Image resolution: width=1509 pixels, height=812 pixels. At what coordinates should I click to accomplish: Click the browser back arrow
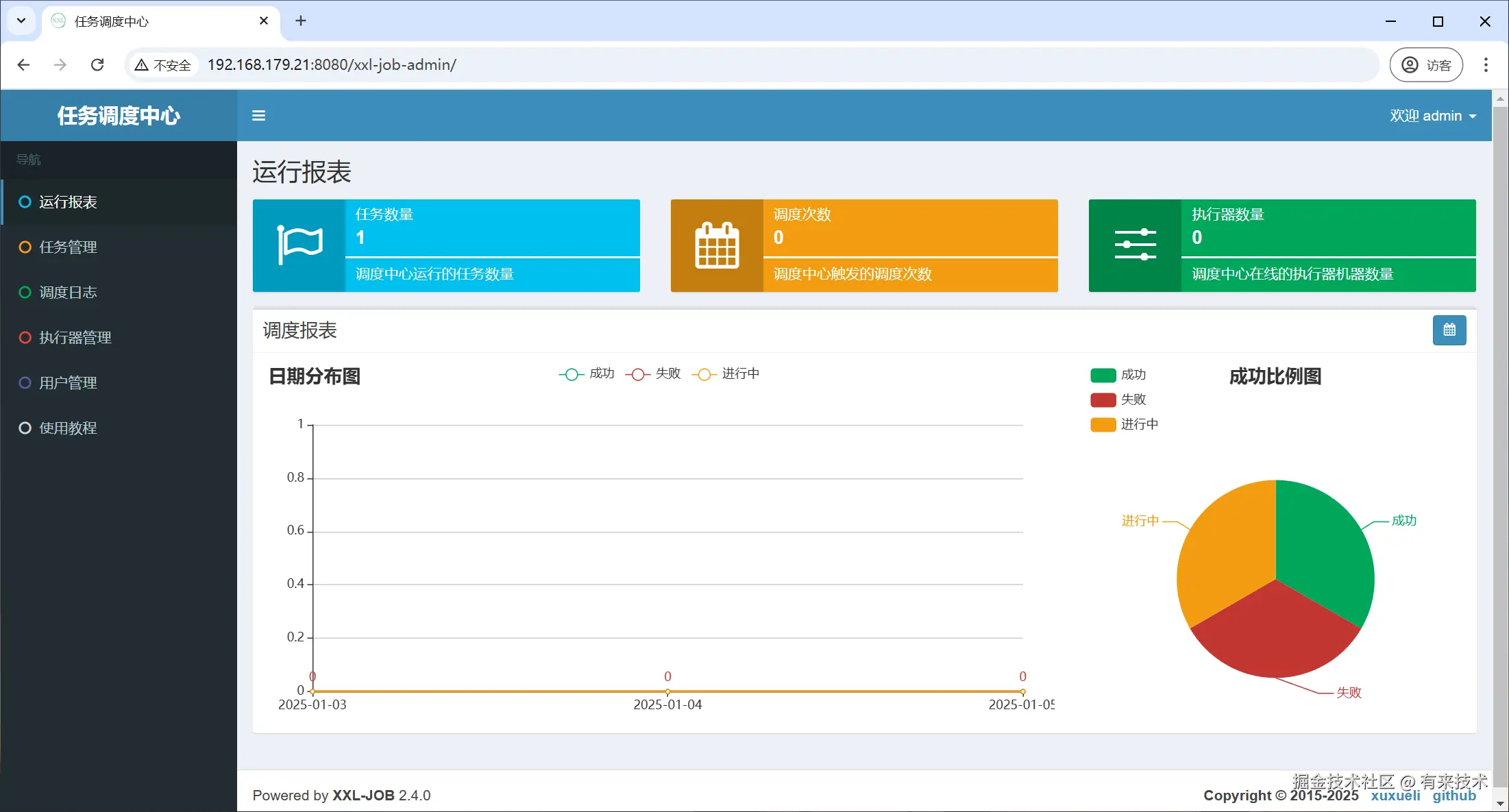(24, 65)
